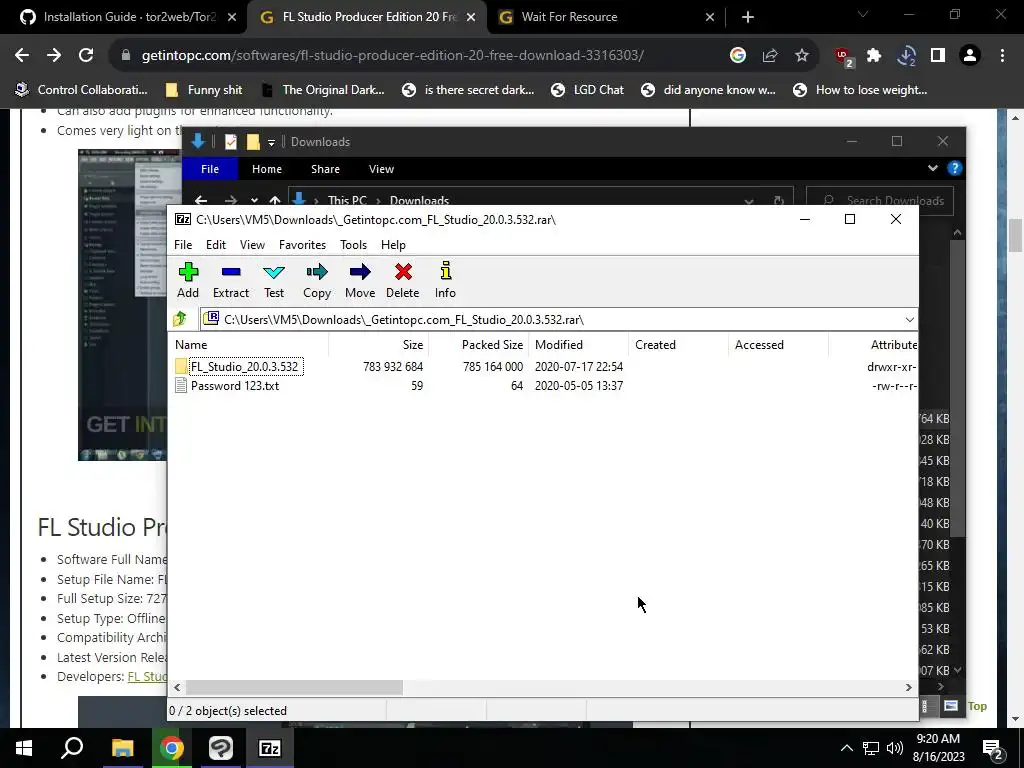Open Windows taskbar search
The width and height of the screenshot is (1024, 768).
[x=72, y=748]
